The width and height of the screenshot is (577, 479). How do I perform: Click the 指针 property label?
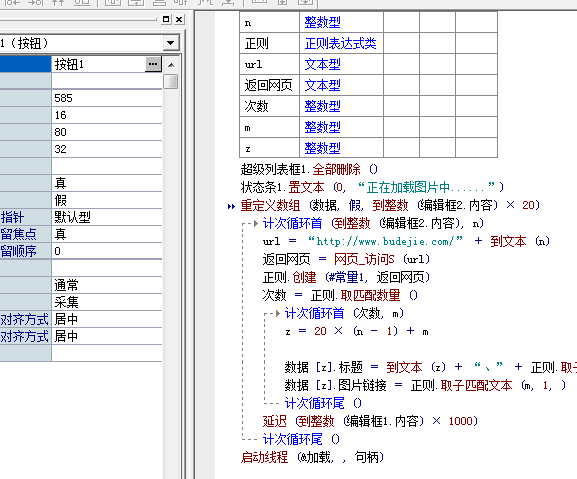(13, 217)
